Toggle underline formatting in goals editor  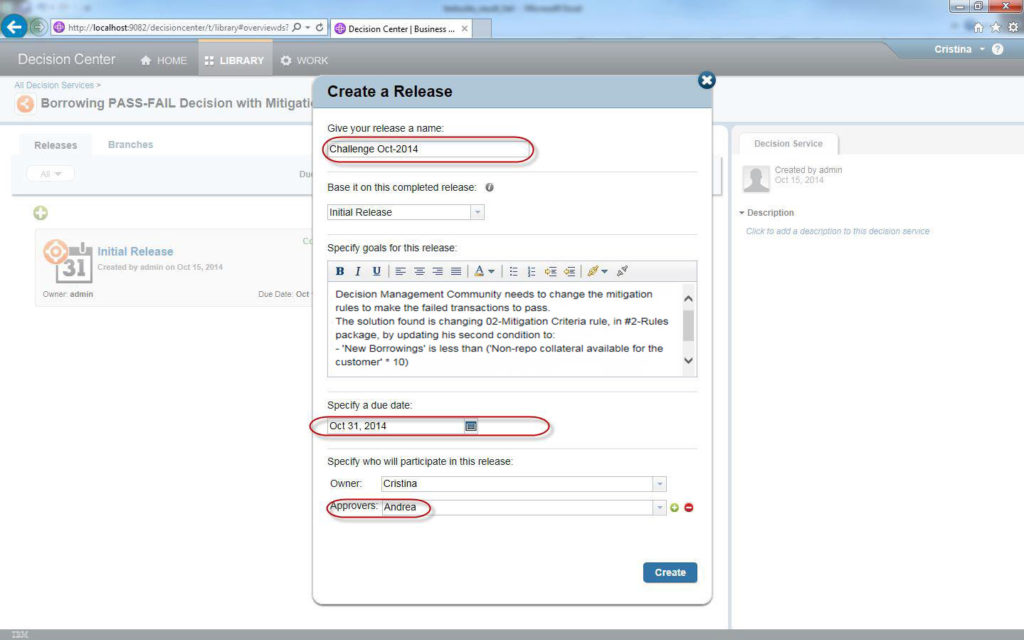(x=376, y=271)
